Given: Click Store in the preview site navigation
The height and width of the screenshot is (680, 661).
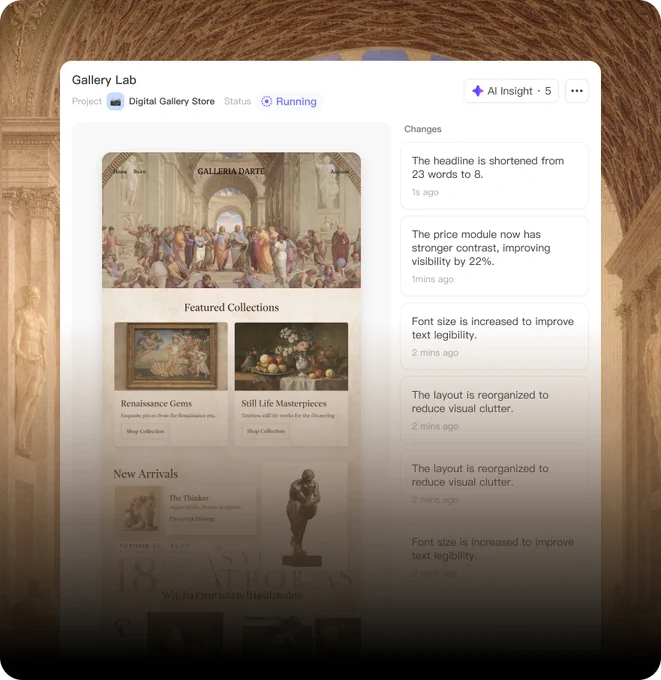Looking at the screenshot, I should coord(139,172).
